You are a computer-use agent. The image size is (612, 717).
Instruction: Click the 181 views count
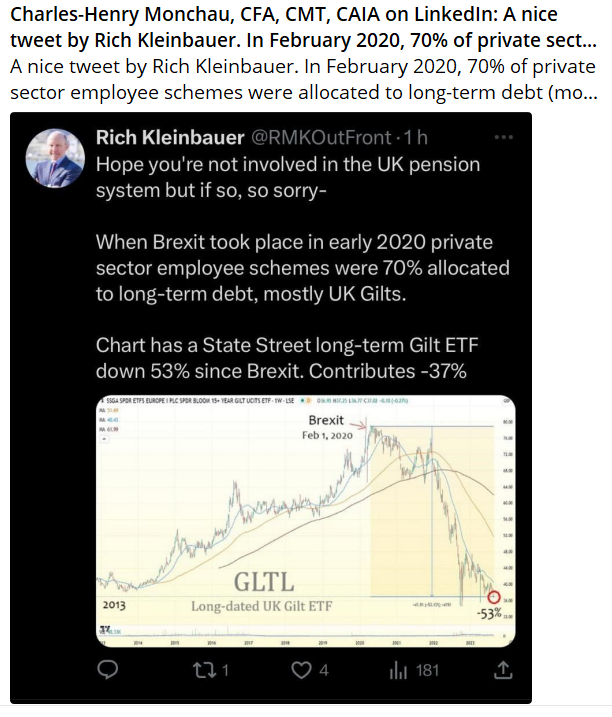pos(427,670)
